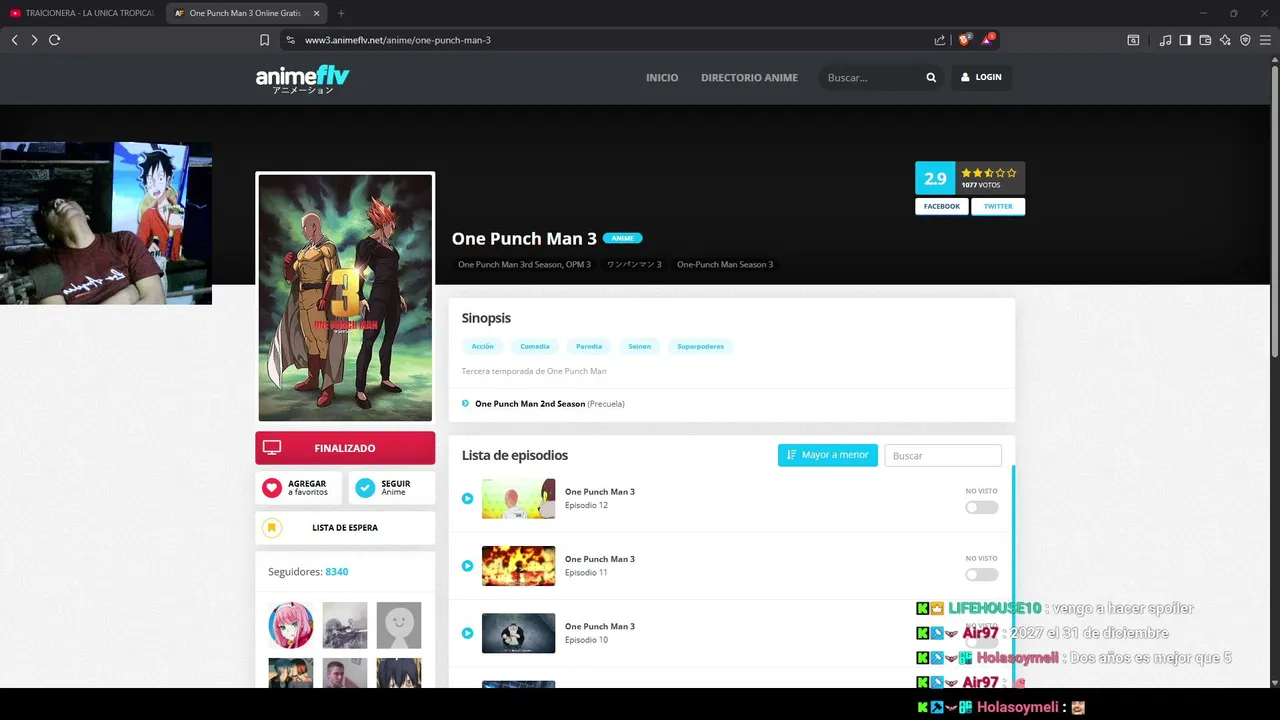1280x720 pixels.
Task: Open the pink-haired follower avatar
Action: point(291,625)
